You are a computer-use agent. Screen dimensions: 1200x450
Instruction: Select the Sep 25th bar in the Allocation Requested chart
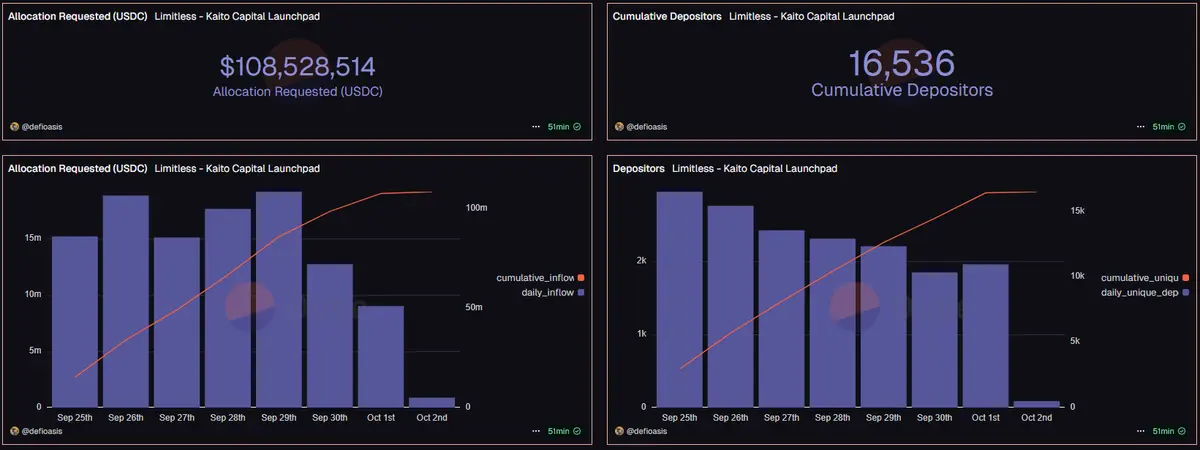click(x=75, y=322)
